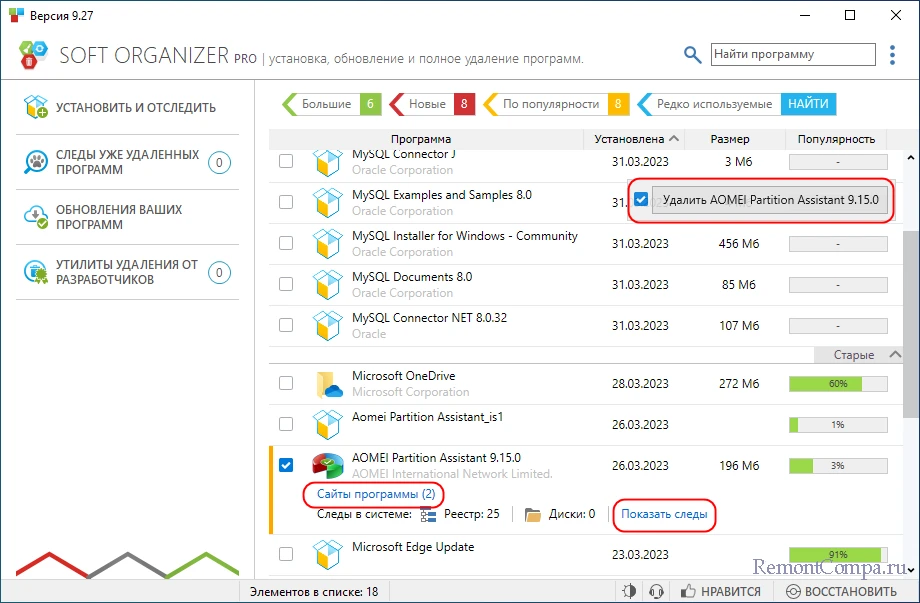Collapse the Старые group
920x603 pixels.
click(895, 354)
